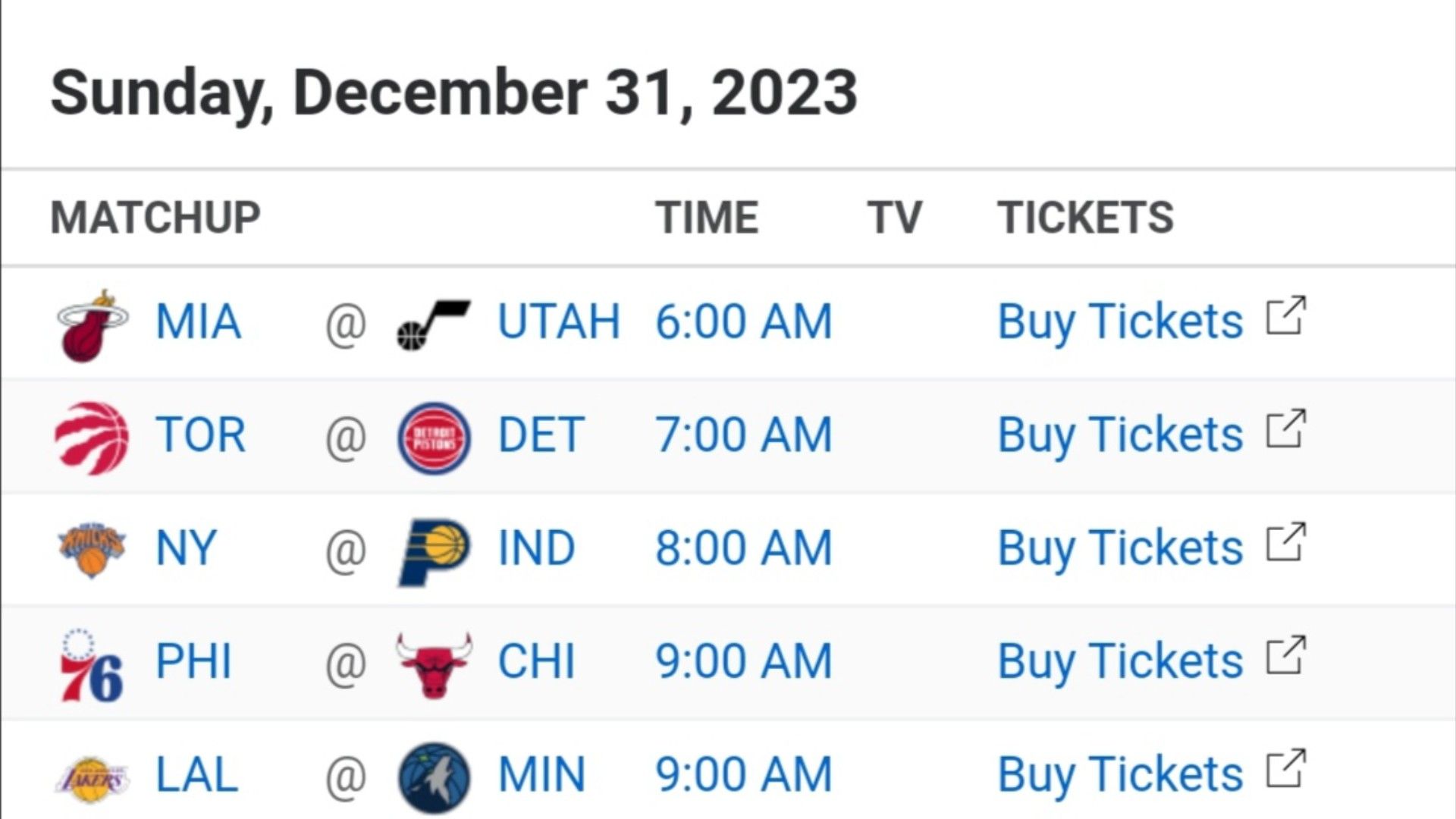
Task: Click the Detroit Pistons logo
Action: coord(434,438)
